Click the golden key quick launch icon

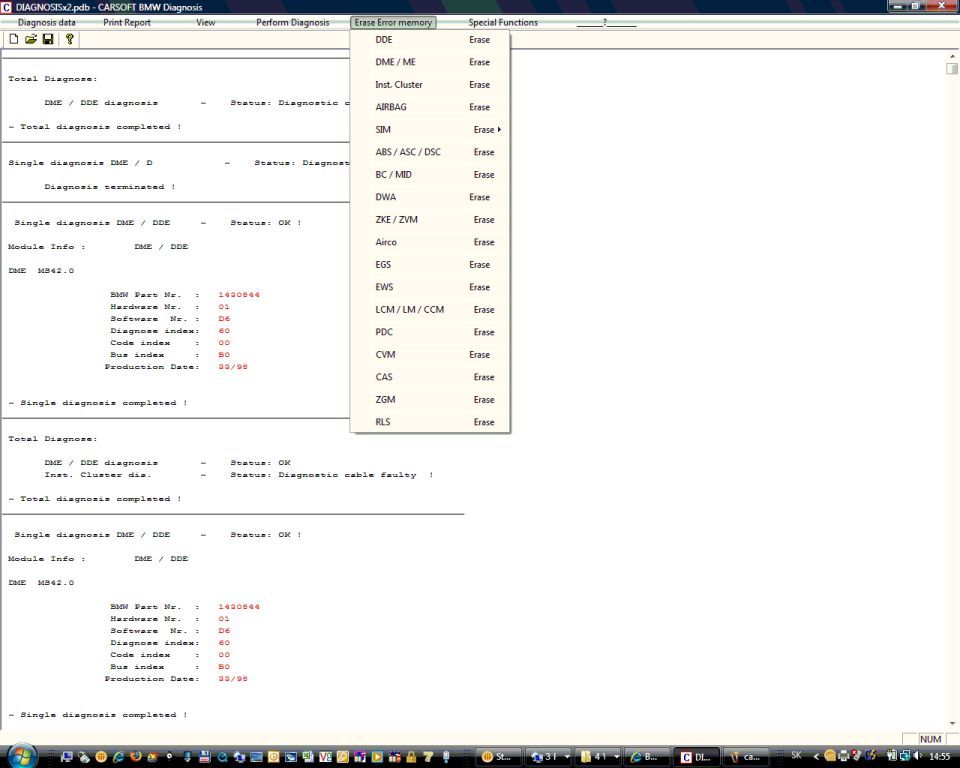342,757
